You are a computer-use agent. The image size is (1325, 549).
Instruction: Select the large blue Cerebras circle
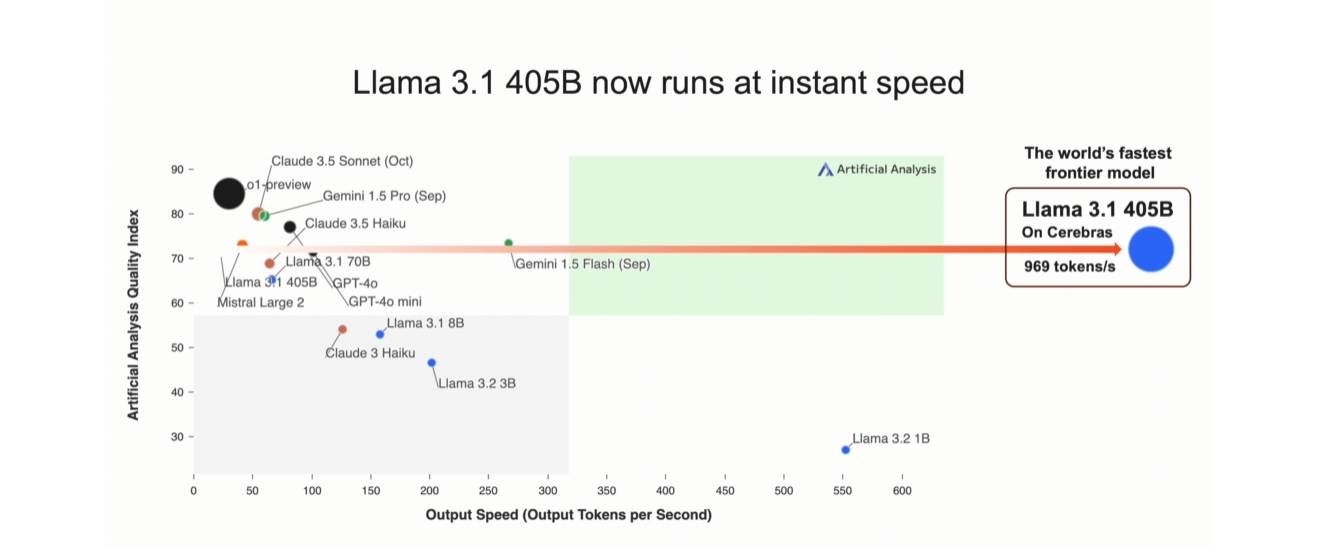pos(1150,250)
